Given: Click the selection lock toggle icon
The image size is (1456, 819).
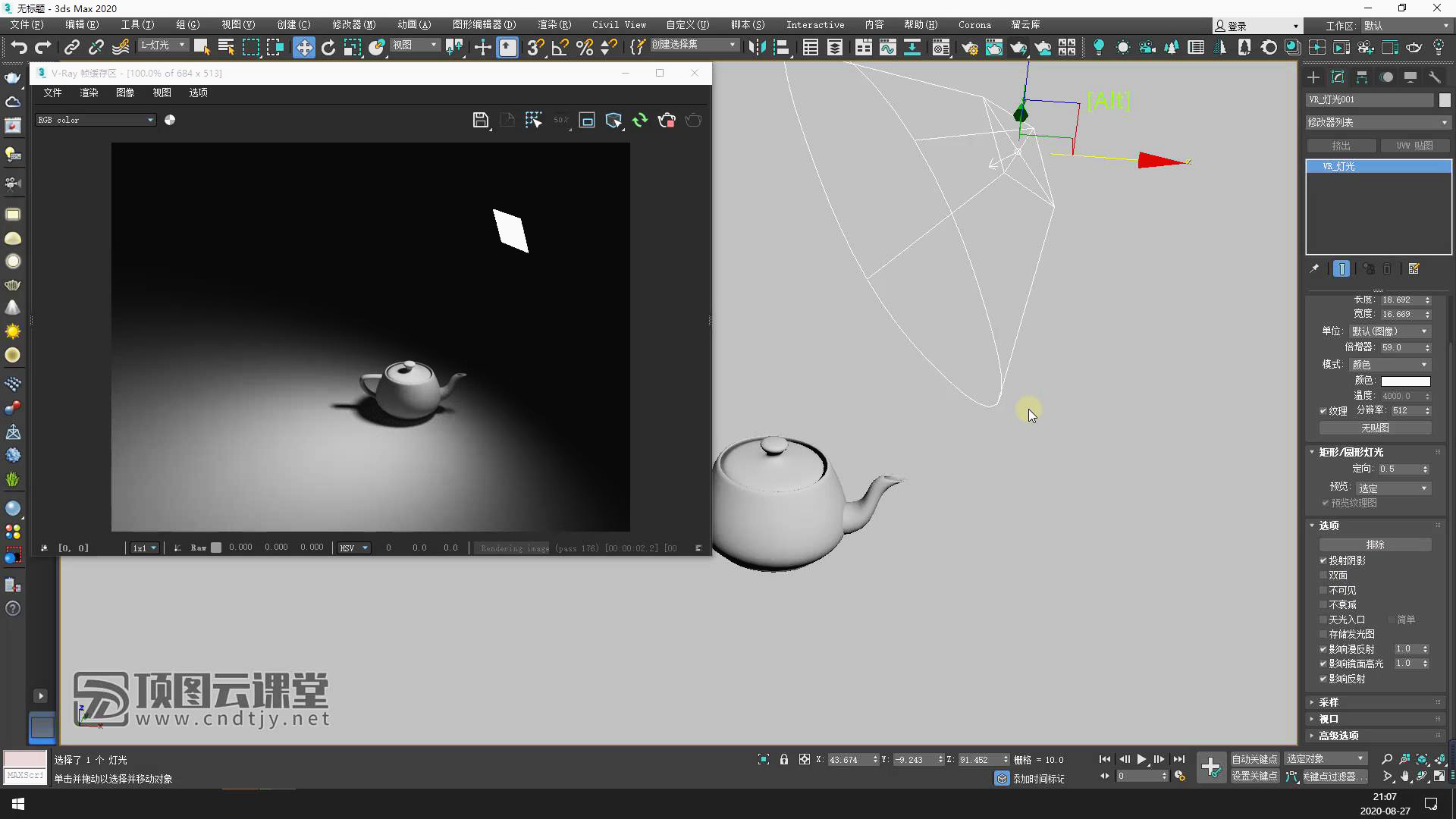Looking at the screenshot, I should [784, 759].
